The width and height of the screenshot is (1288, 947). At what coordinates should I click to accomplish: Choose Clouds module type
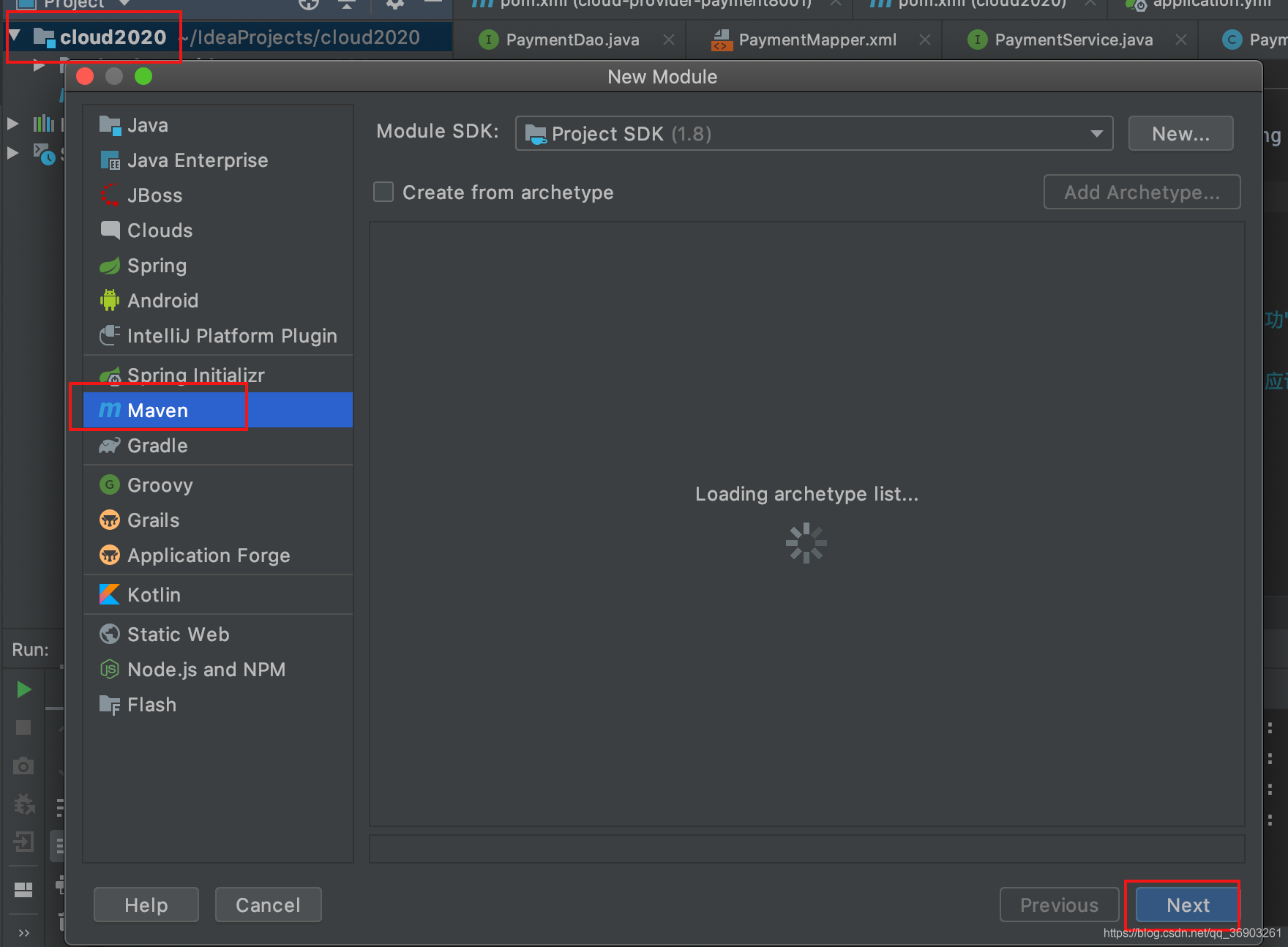click(218, 231)
